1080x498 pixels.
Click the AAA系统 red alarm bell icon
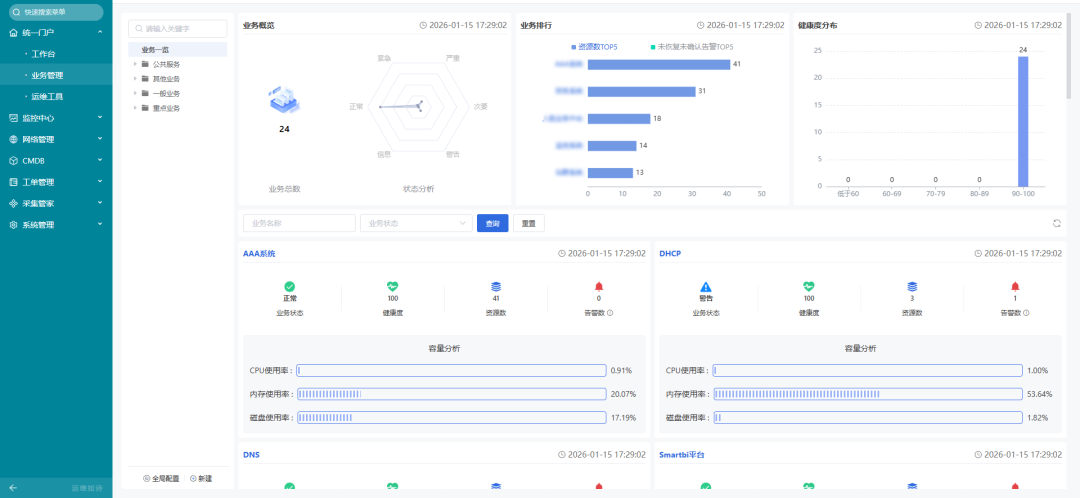coord(598,287)
